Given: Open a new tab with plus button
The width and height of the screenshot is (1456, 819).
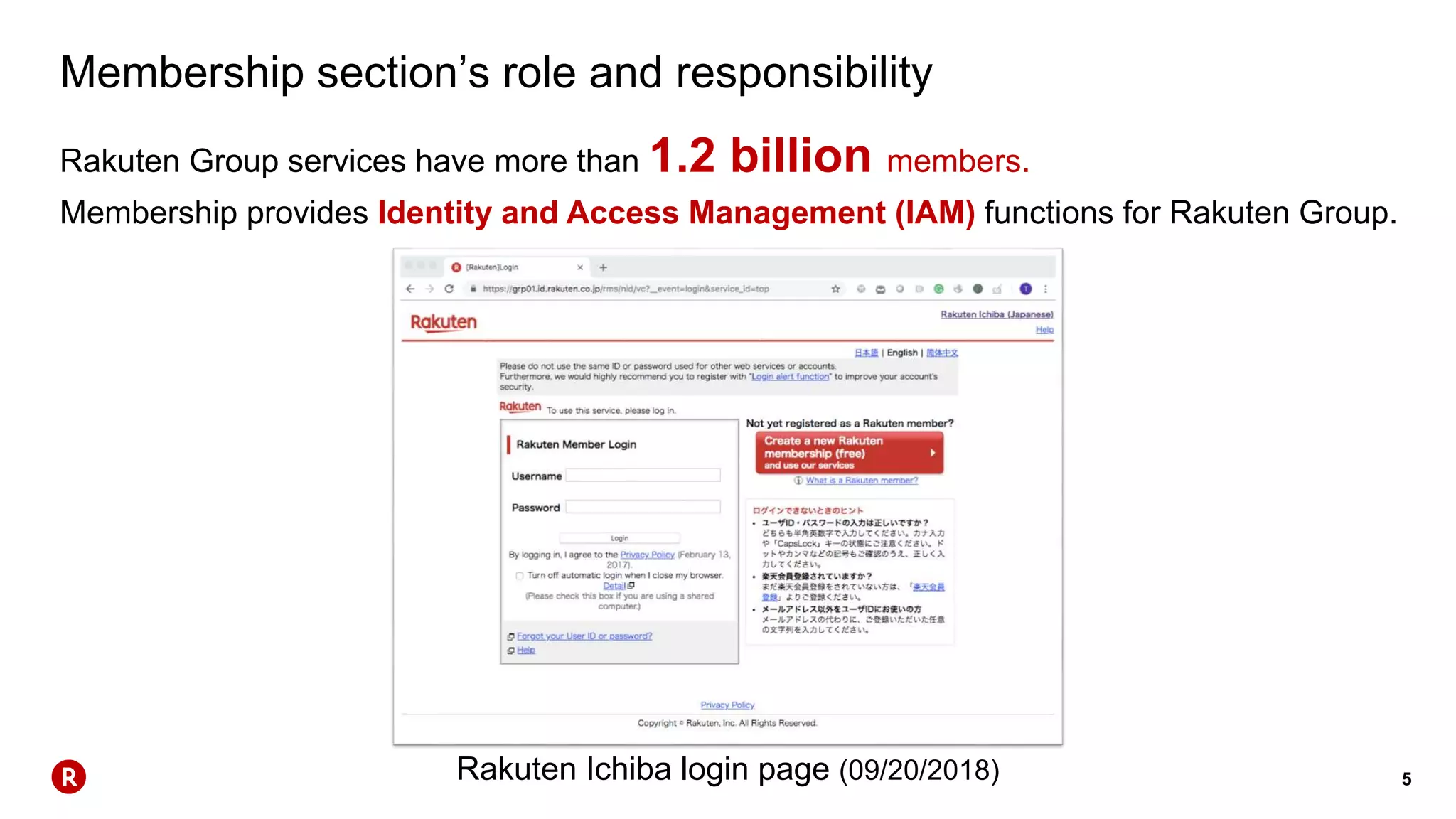Looking at the screenshot, I should click(x=603, y=267).
